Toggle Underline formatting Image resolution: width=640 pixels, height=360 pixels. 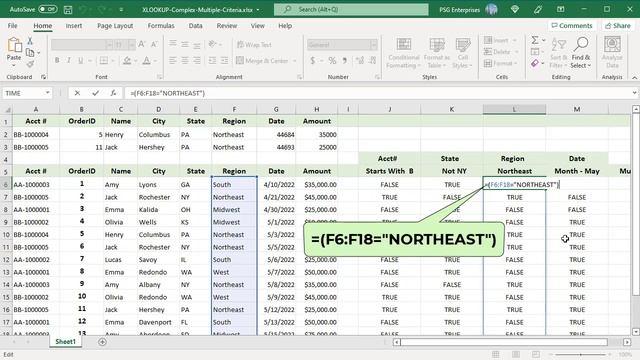coord(80,60)
